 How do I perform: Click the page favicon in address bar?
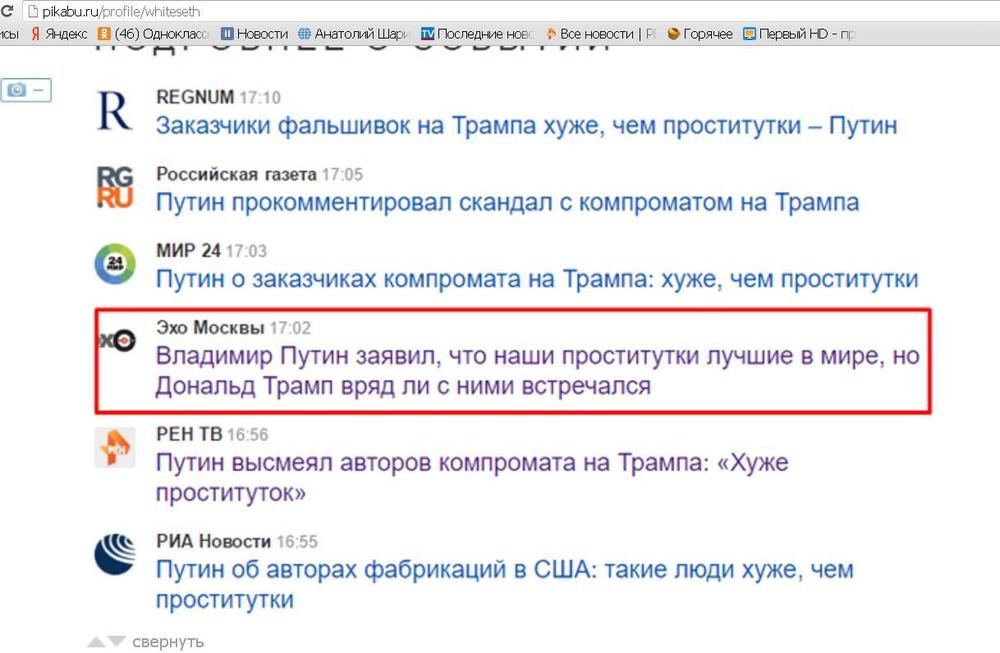(x=32, y=11)
